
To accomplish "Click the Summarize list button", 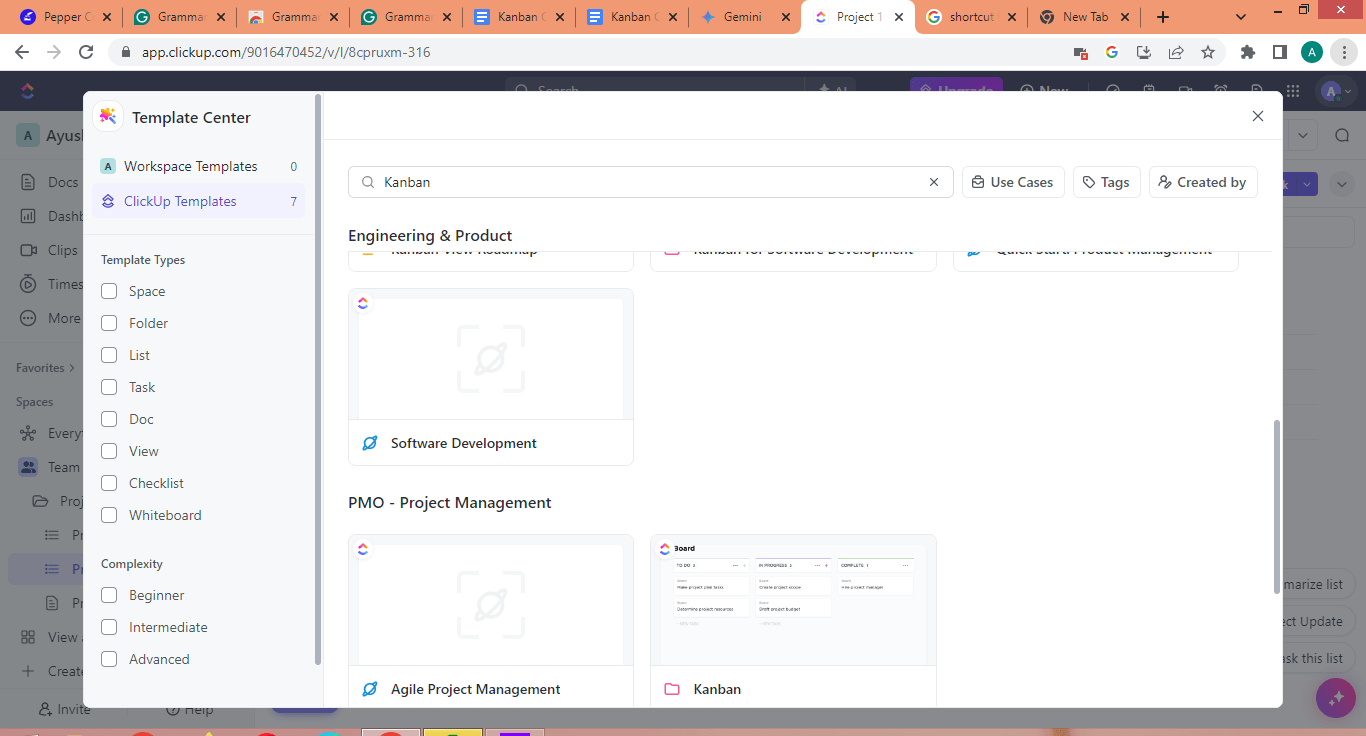I will [1311, 584].
